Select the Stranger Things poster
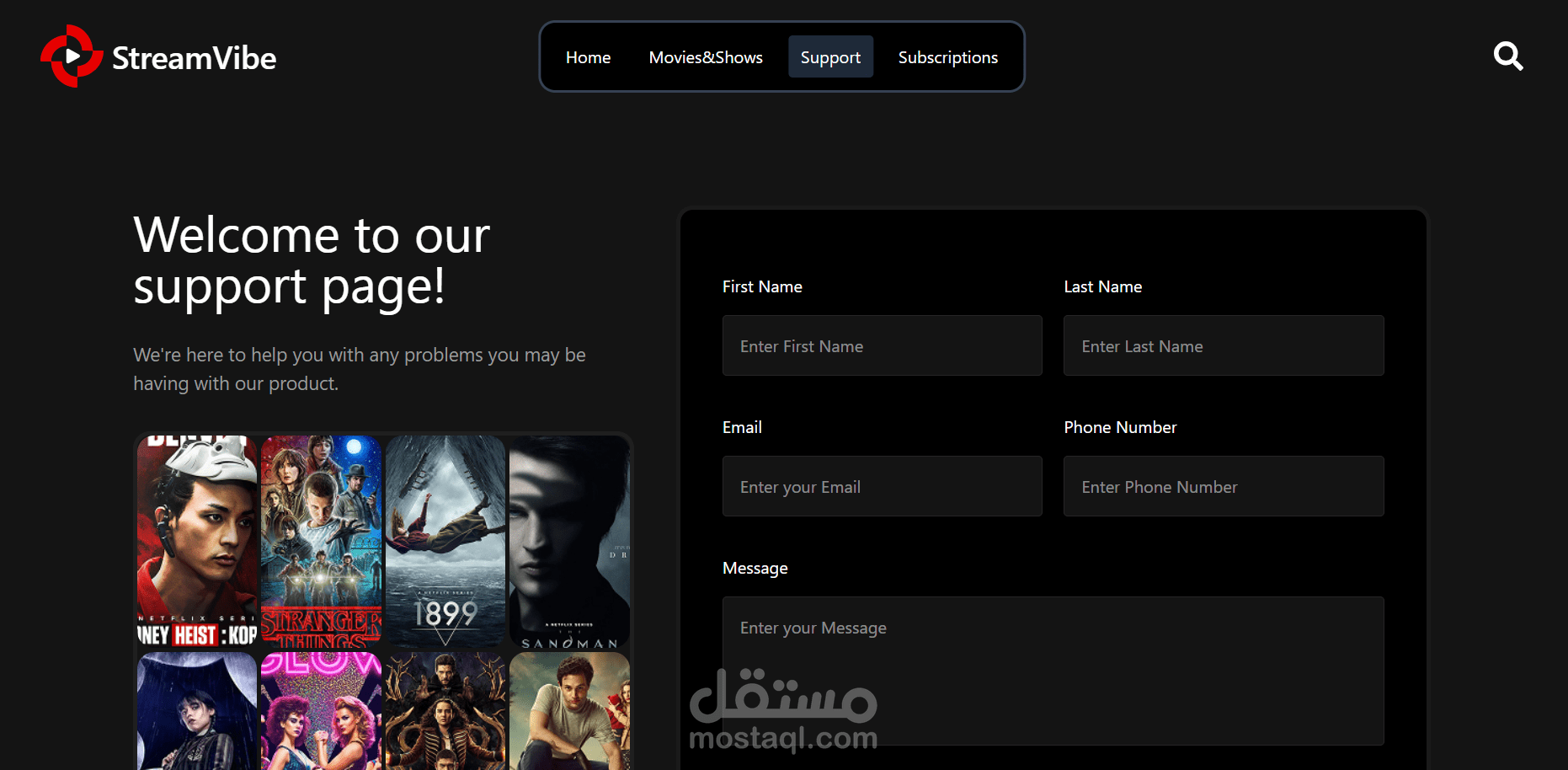The image size is (1568, 770). click(321, 542)
